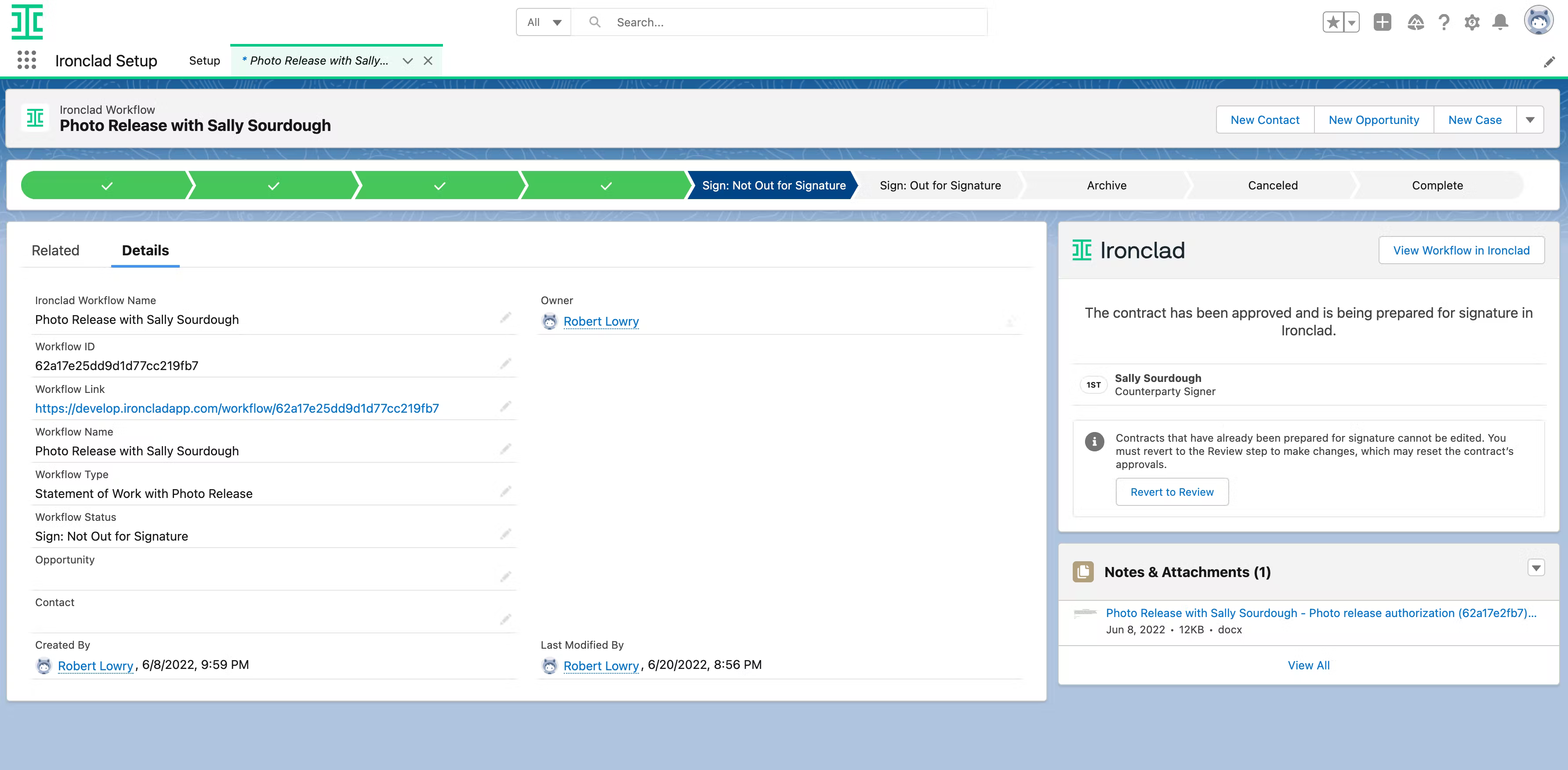The image size is (1568, 770).
Task: Edit Workflow Link pencil icon
Action: point(505,407)
